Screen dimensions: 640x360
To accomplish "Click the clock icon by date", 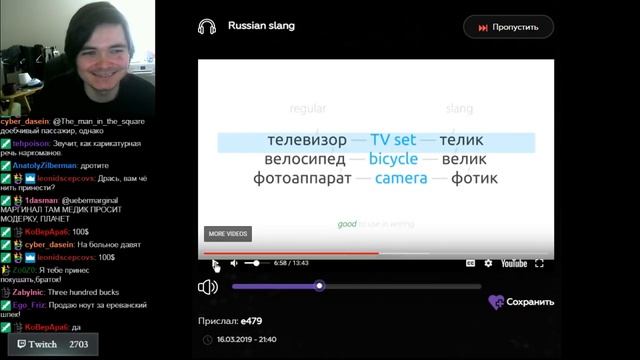I will (x=207, y=340).
